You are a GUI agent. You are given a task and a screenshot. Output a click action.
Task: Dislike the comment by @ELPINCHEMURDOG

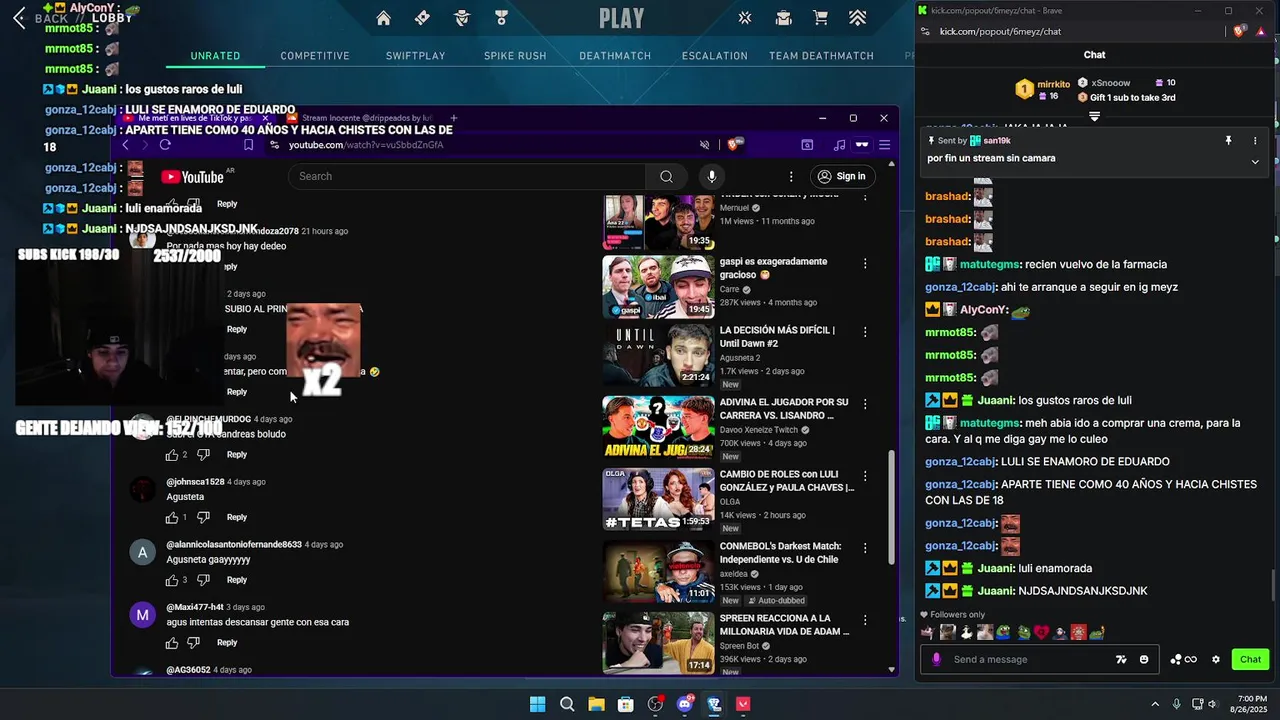point(203,455)
